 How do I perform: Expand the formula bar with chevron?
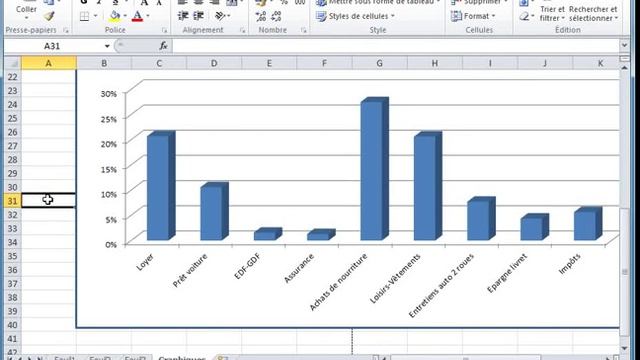(624, 45)
